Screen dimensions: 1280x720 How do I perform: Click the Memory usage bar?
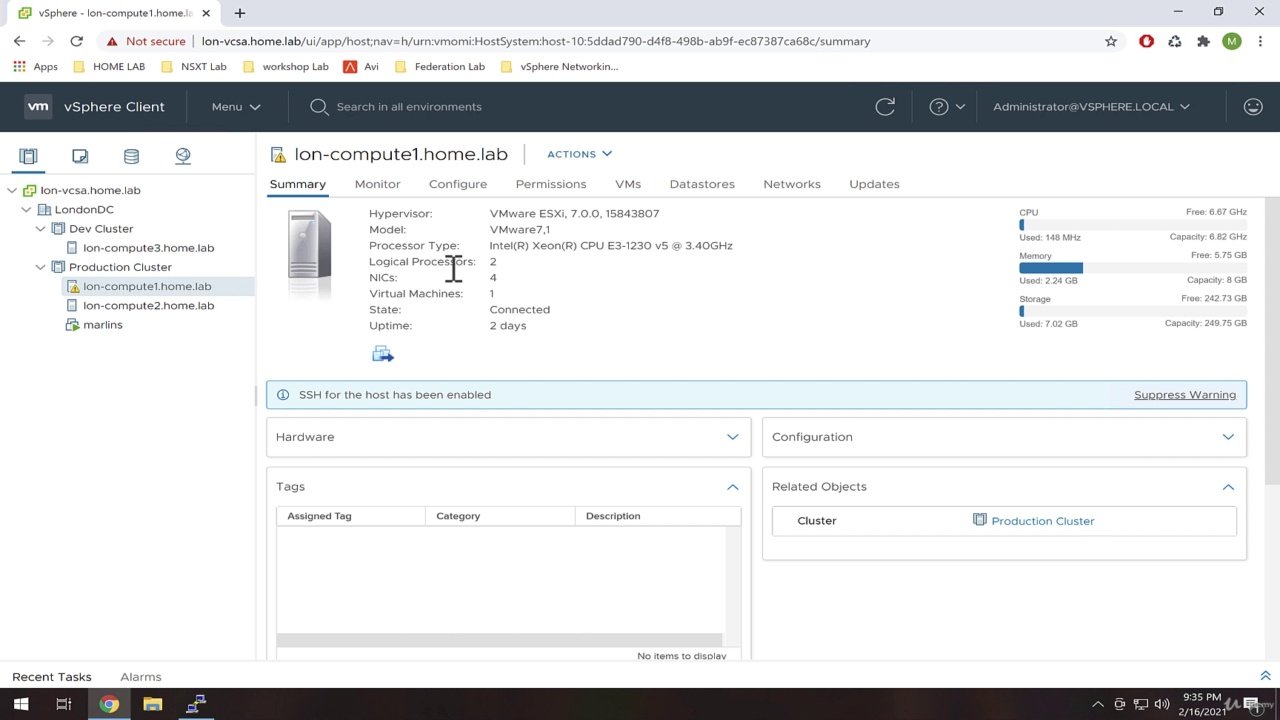coord(1133,268)
